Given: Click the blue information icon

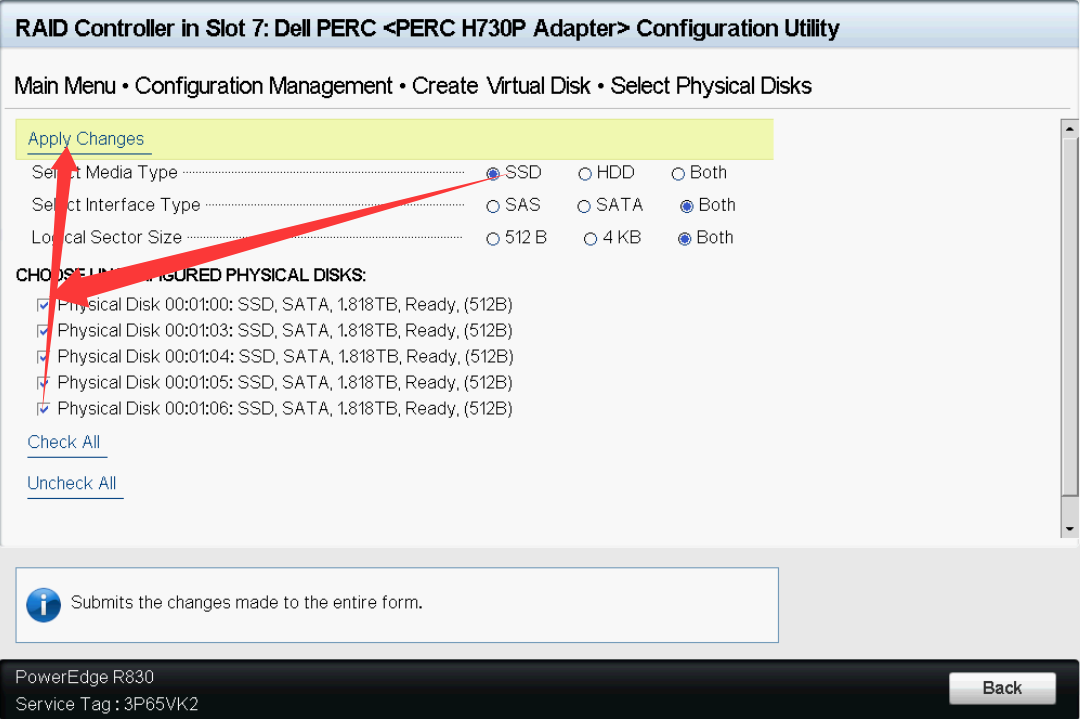Looking at the screenshot, I should (x=44, y=604).
